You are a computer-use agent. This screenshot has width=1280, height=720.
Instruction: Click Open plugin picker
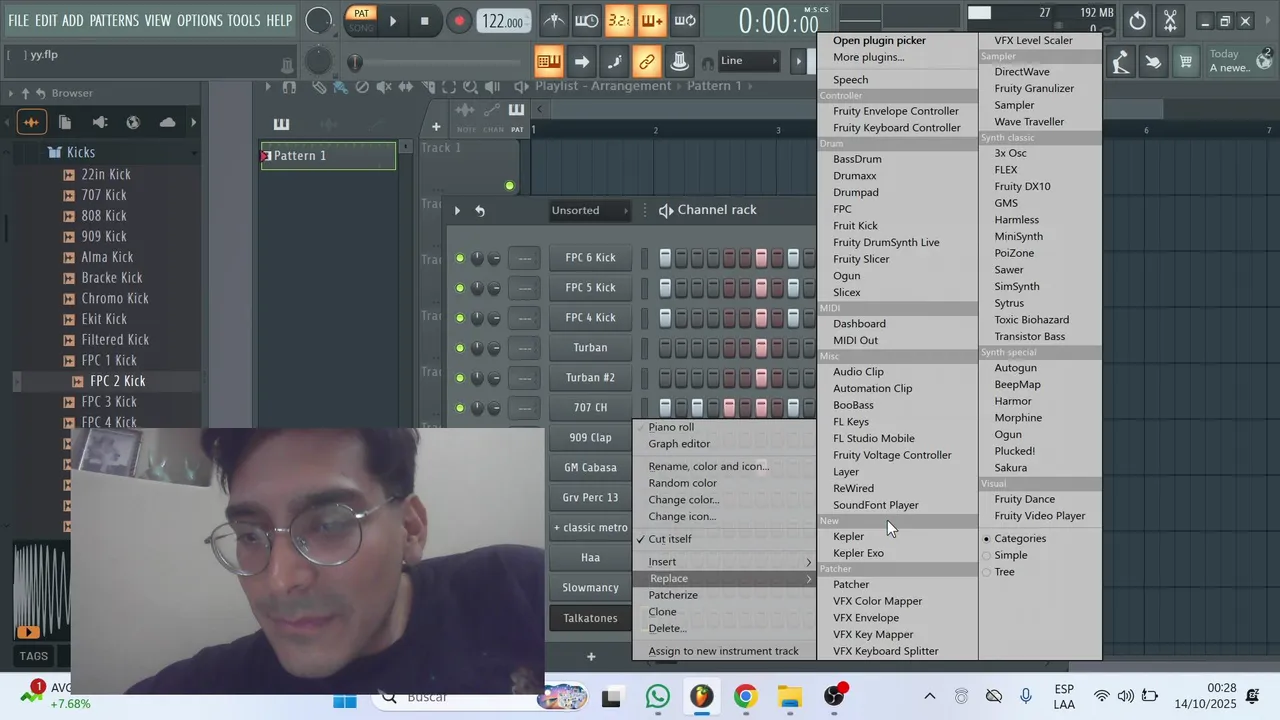pyautogui.click(x=879, y=41)
